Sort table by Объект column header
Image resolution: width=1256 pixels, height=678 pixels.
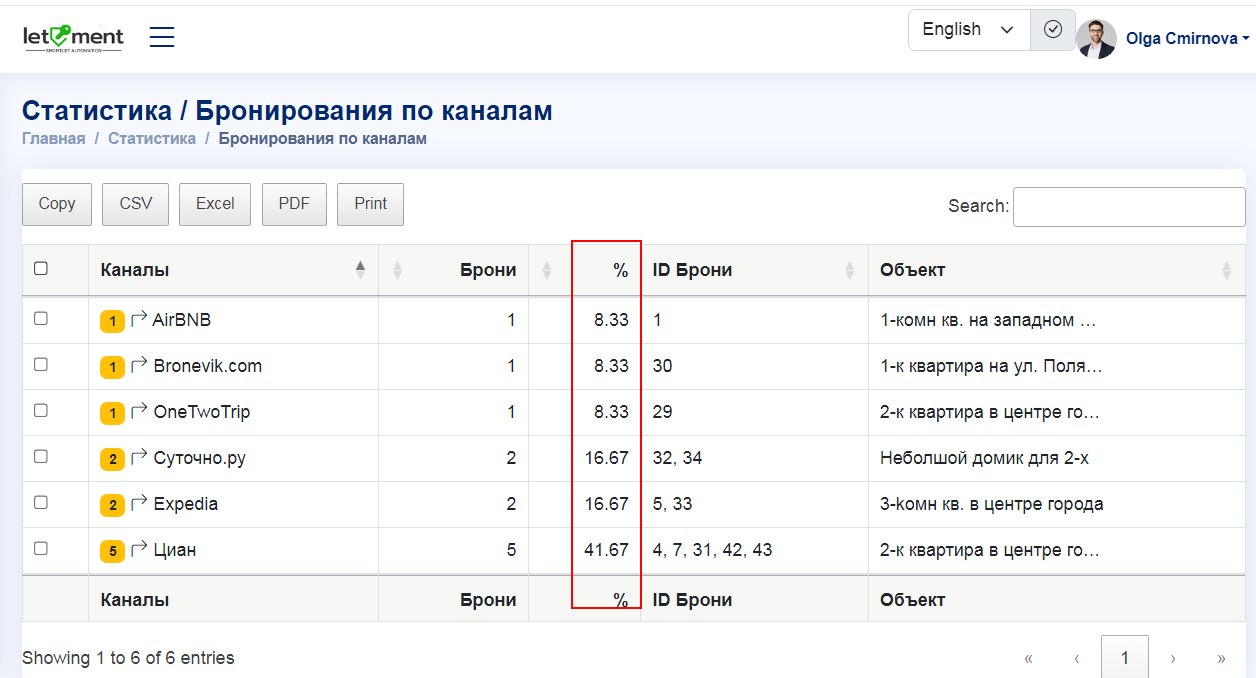(x=1057, y=270)
